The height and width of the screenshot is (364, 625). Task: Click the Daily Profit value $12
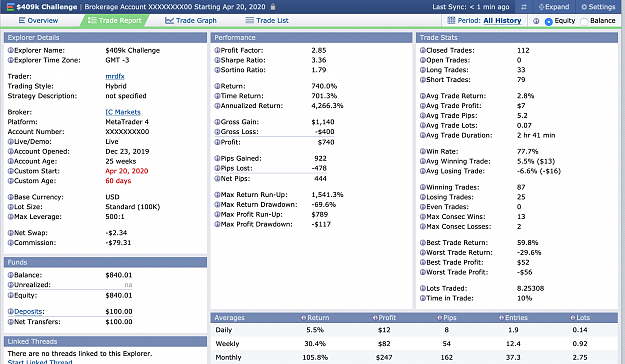384,330
